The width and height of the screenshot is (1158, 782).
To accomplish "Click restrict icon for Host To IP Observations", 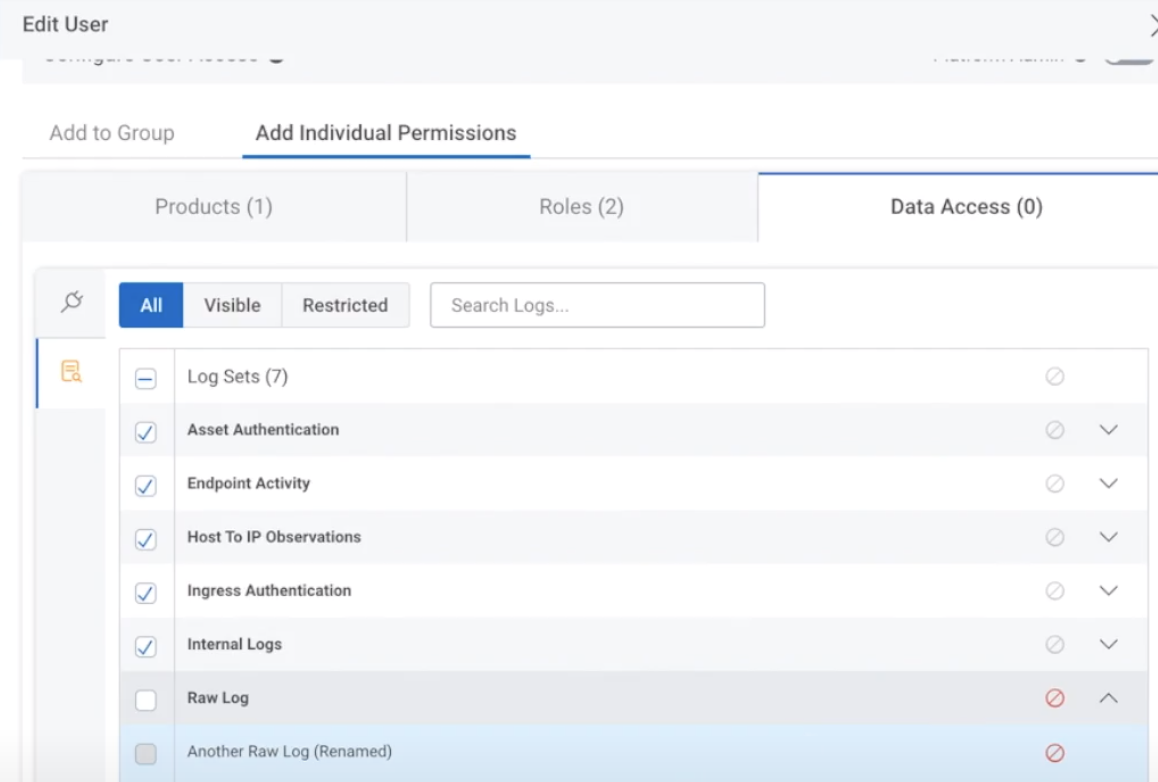I will tap(1054, 537).
